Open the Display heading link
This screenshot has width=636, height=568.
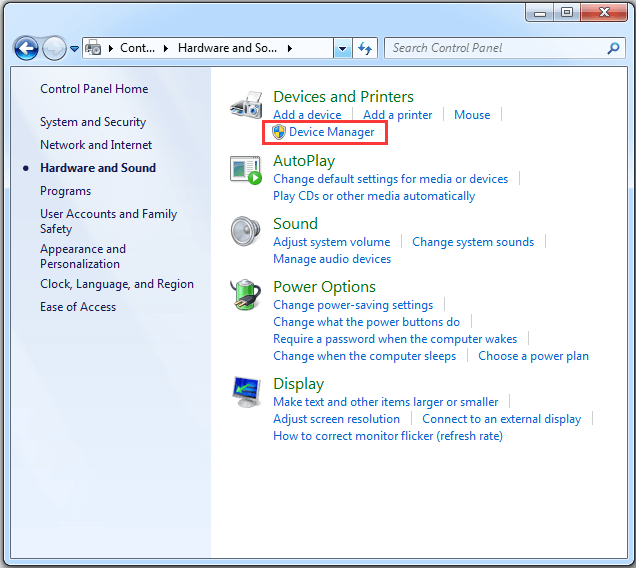coord(299,384)
